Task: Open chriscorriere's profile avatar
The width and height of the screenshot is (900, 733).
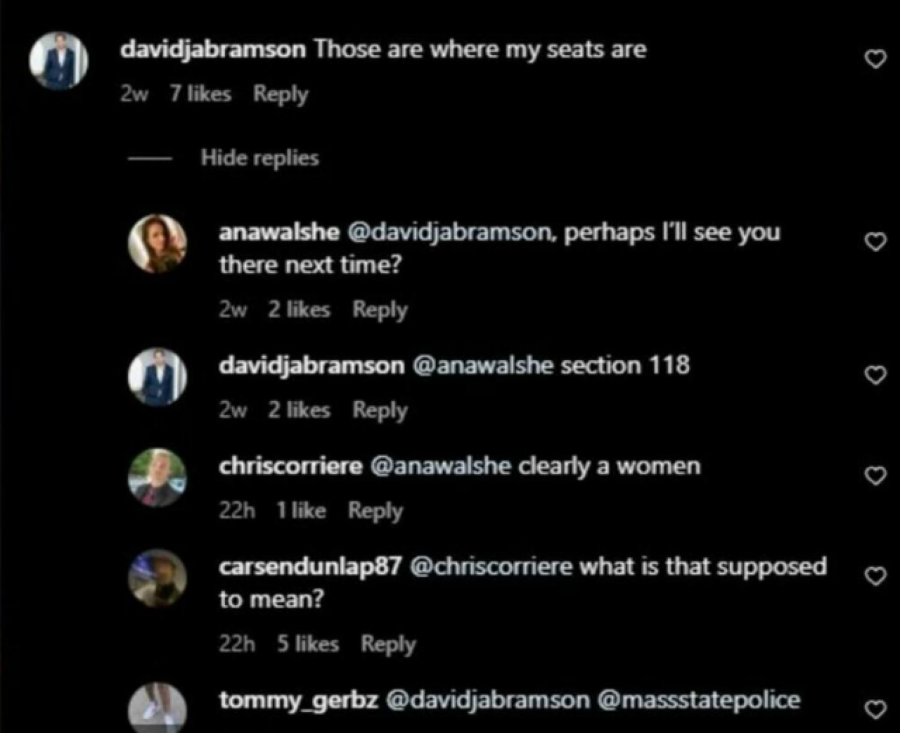Action: (157, 478)
